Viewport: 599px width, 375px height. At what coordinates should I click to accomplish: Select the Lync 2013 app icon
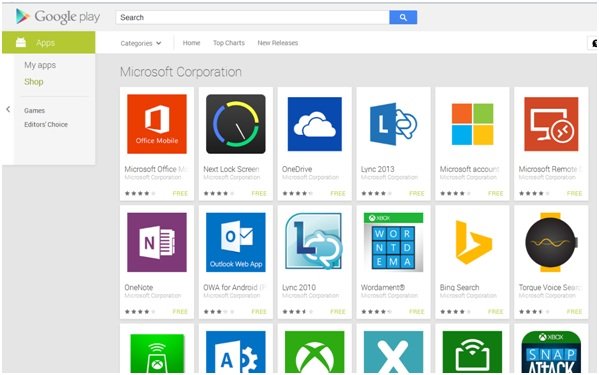pos(393,124)
